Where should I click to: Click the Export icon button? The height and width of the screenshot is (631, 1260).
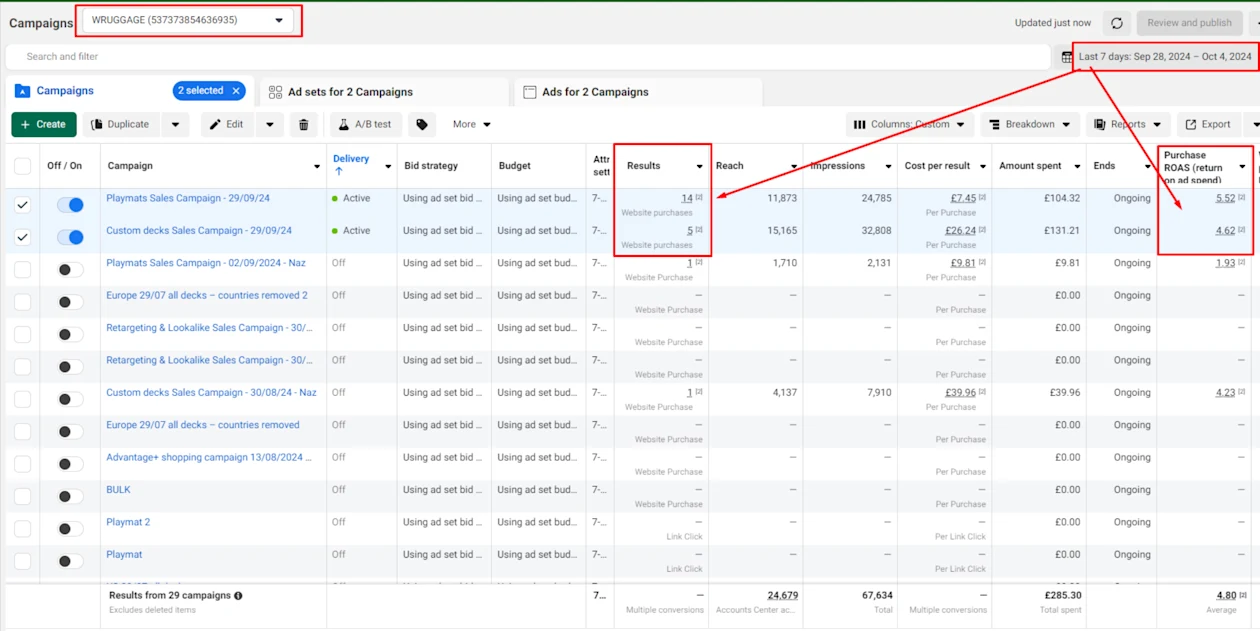[1207, 125]
